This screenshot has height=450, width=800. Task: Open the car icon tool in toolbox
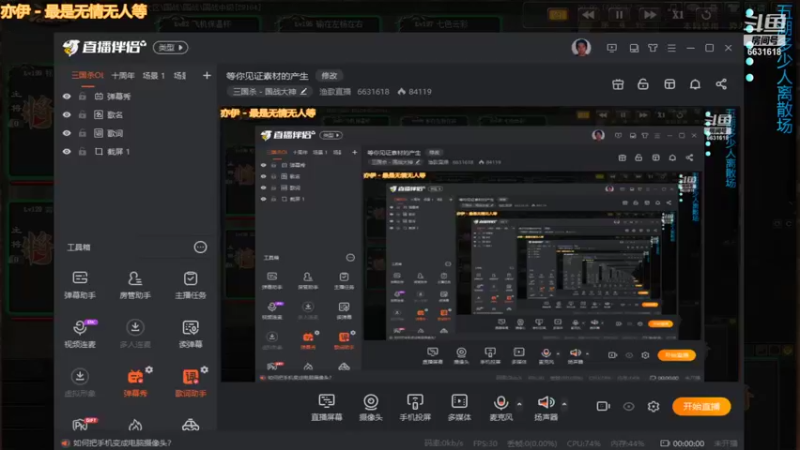pyautogui.click(x=190, y=425)
